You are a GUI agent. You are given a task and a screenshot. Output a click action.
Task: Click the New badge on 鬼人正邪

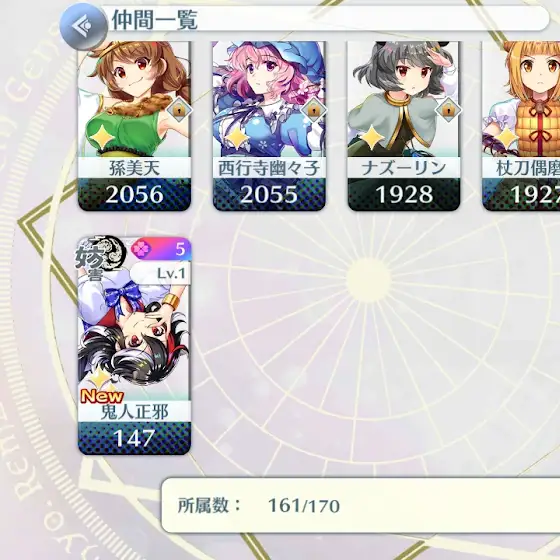pyautogui.click(x=102, y=396)
